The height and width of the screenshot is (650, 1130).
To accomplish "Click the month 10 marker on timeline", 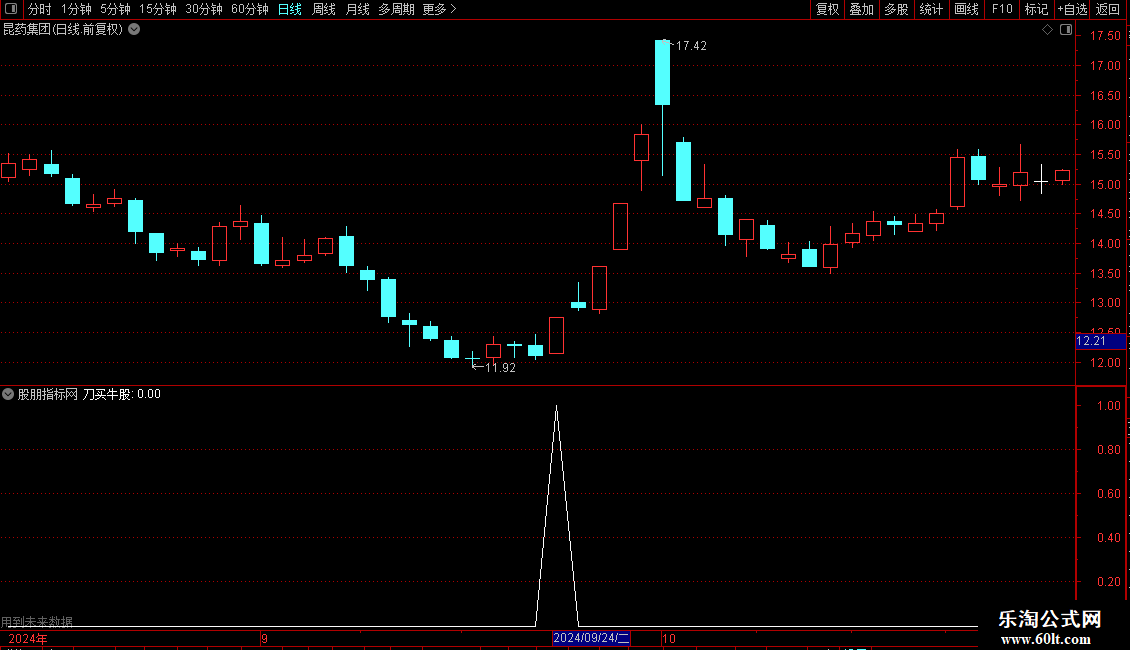I will [x=669, y=638].
